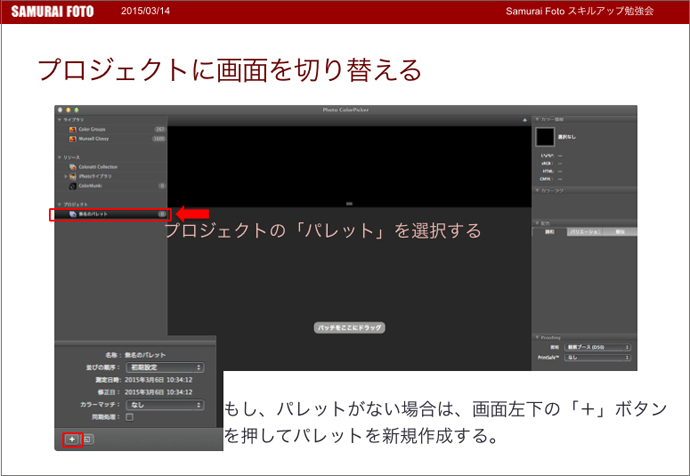The width and height of the screenshot is (690, 476).
Task: Click the 1600 count badge on Munsell Glossy
Action: coord(159,139)
